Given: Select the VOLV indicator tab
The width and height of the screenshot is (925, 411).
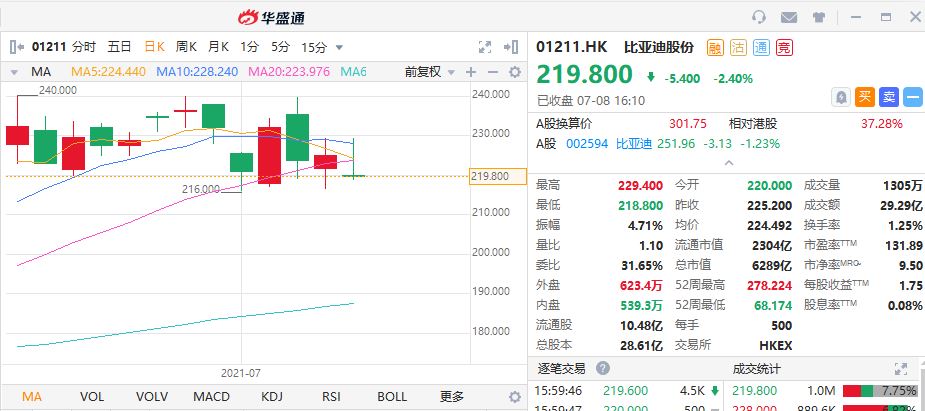Looking at the screenshot, I should [152, 396].
